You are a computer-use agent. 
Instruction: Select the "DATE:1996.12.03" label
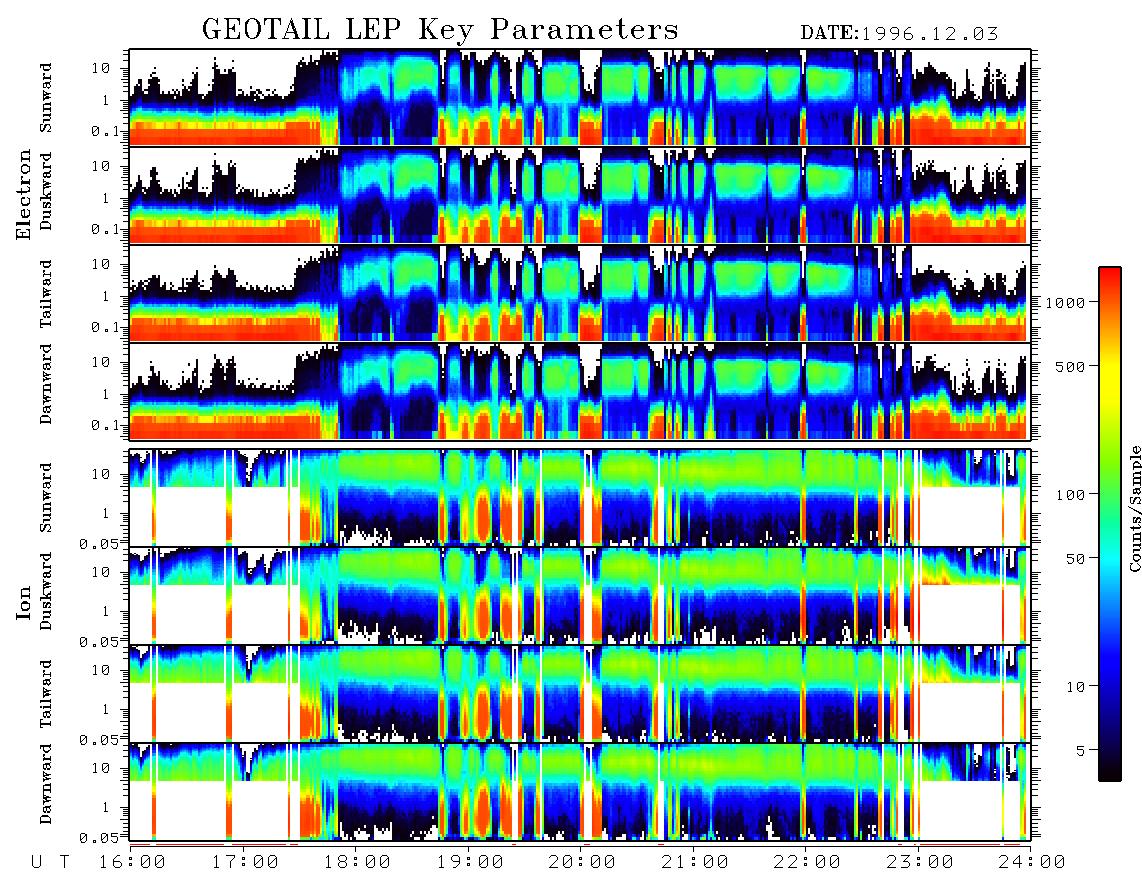(899, 33)
